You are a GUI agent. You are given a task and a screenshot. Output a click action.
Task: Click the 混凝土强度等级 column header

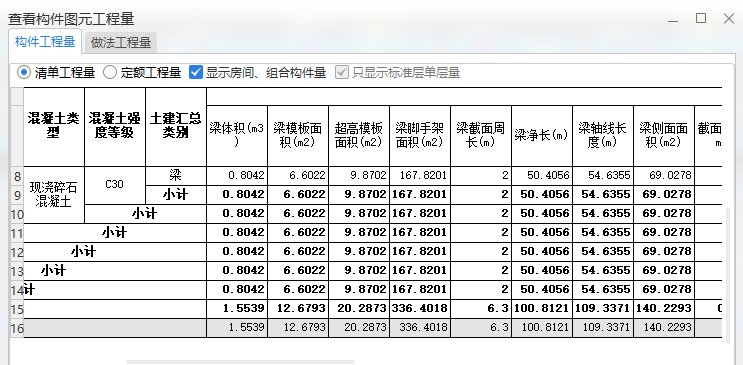coord(115,127)
